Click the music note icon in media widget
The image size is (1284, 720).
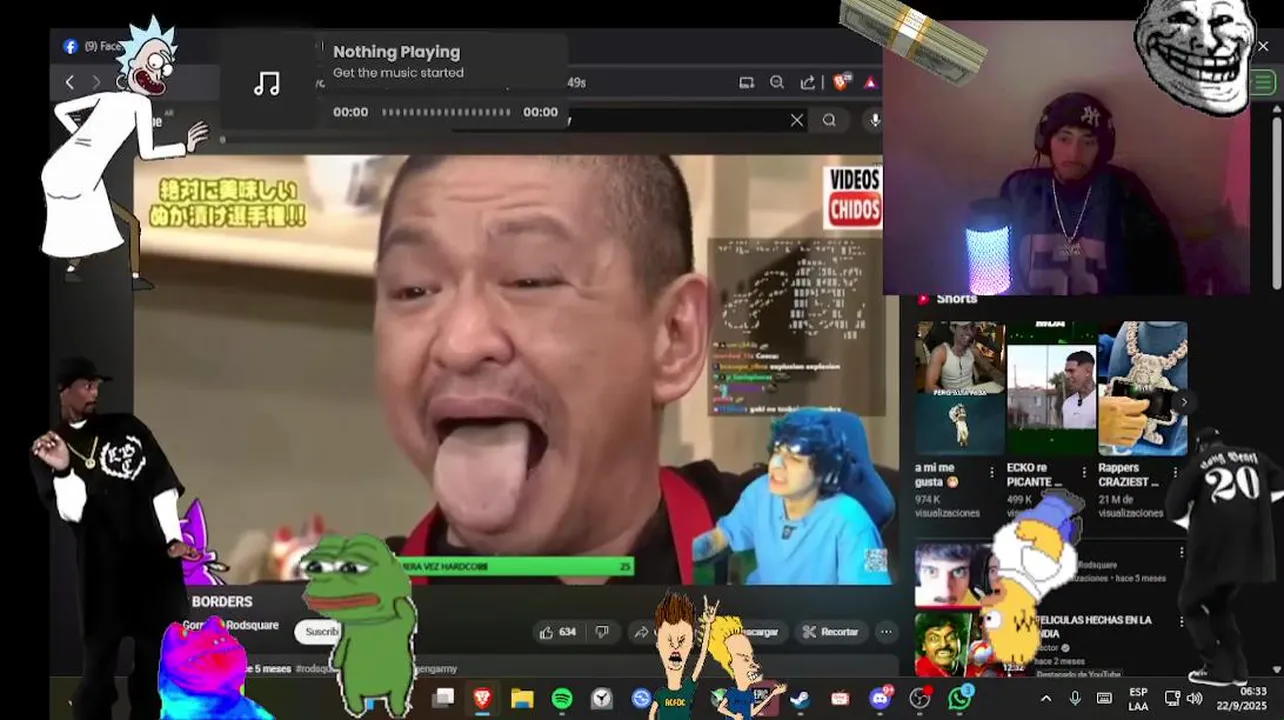(x=266, y=83)
